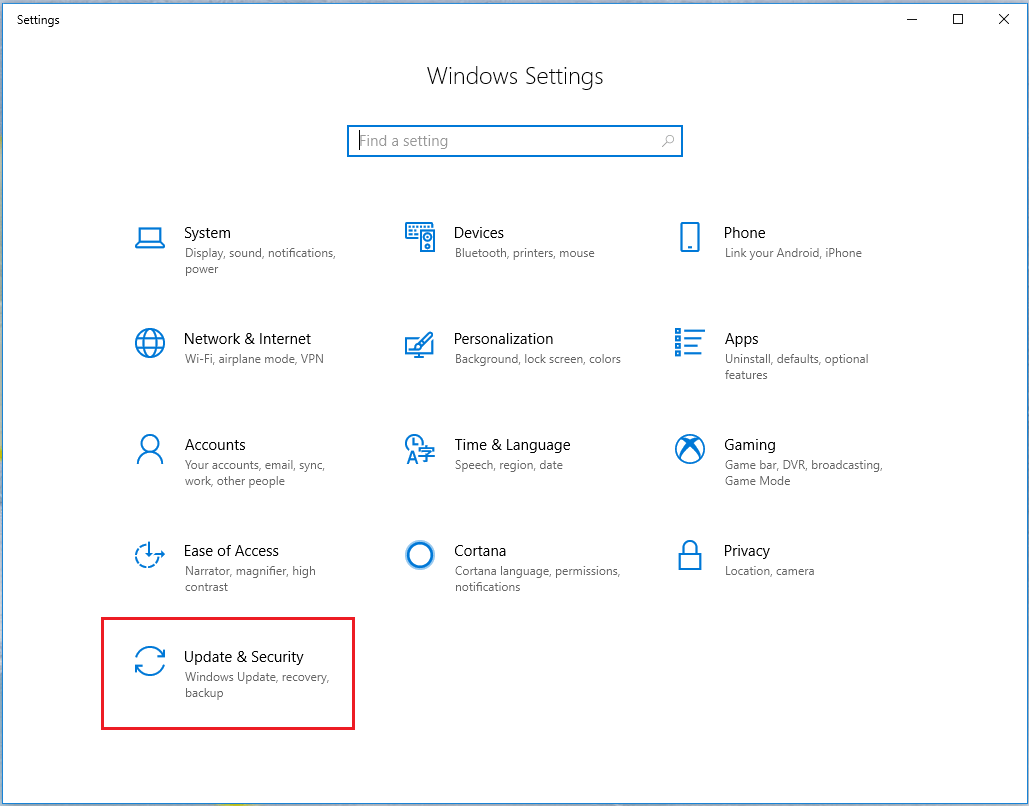
Task: Open Phone settings title
Action: click(x=744, y=233)
